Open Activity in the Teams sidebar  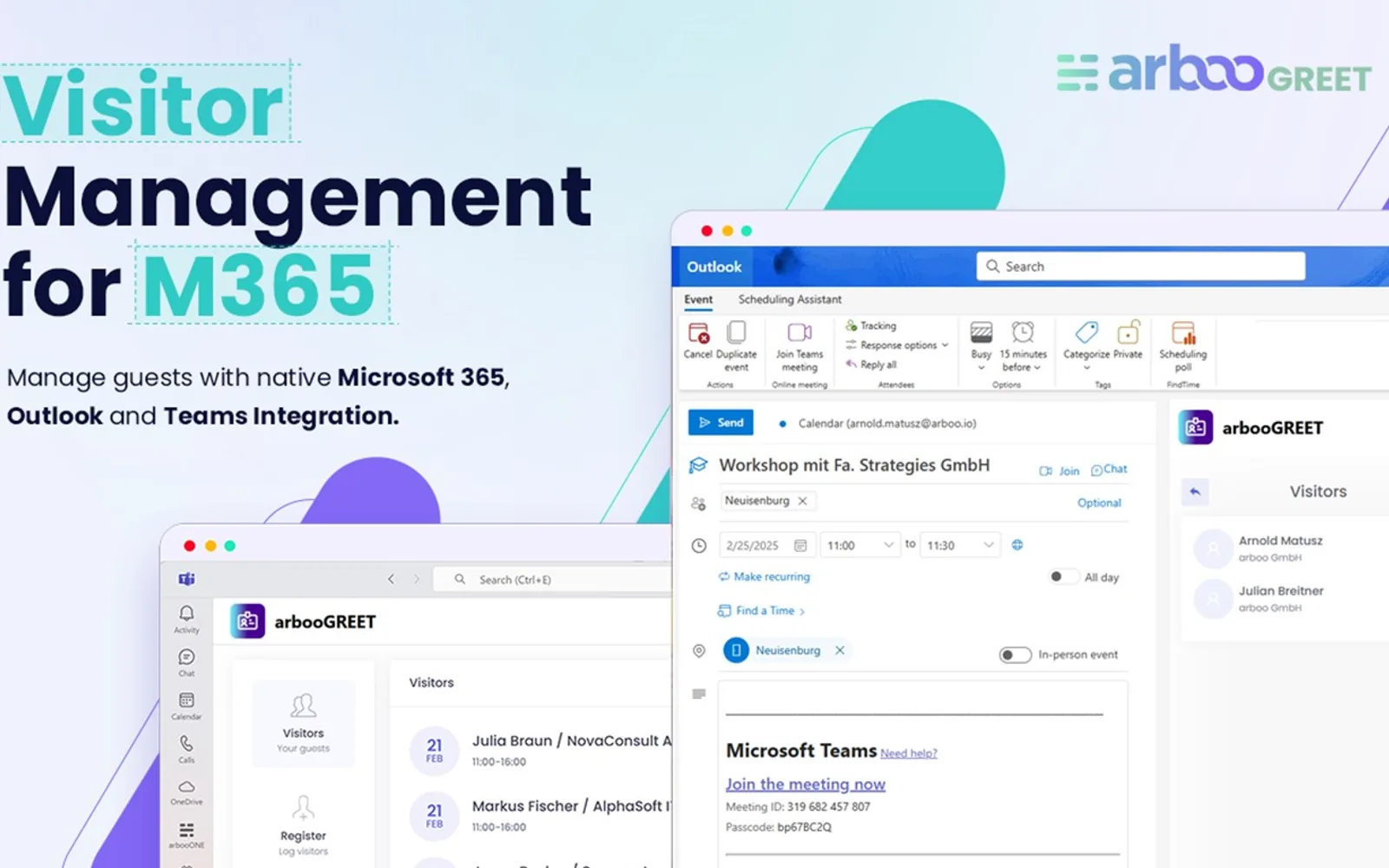click(x=186, y=619)
